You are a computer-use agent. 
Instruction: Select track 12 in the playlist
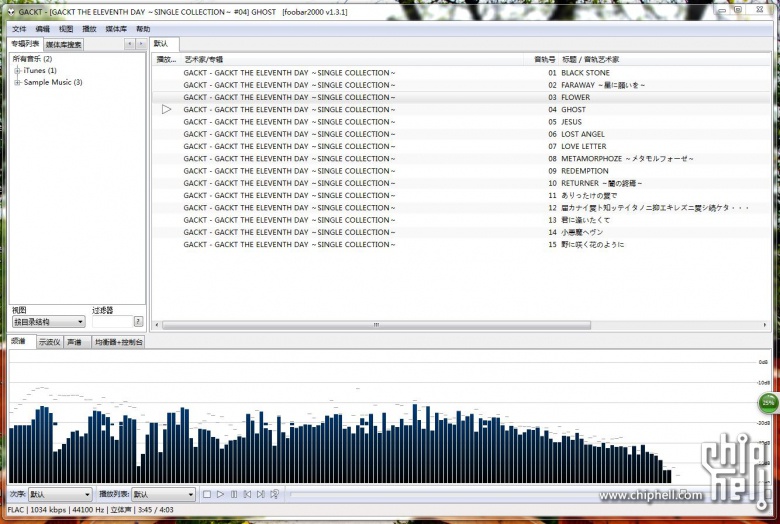coord(461,208)
